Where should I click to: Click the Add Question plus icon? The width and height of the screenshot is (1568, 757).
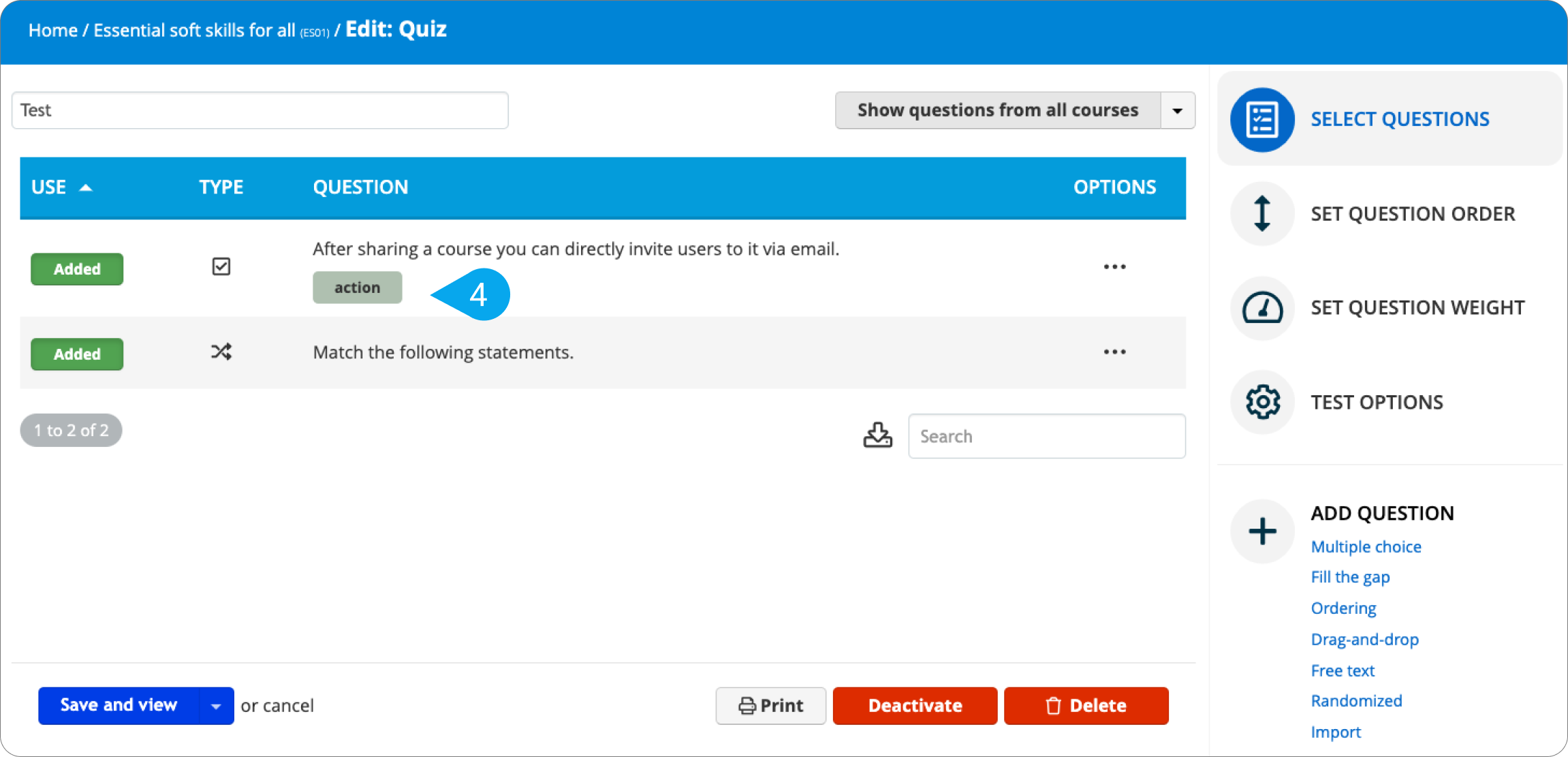pos(1261,531)
